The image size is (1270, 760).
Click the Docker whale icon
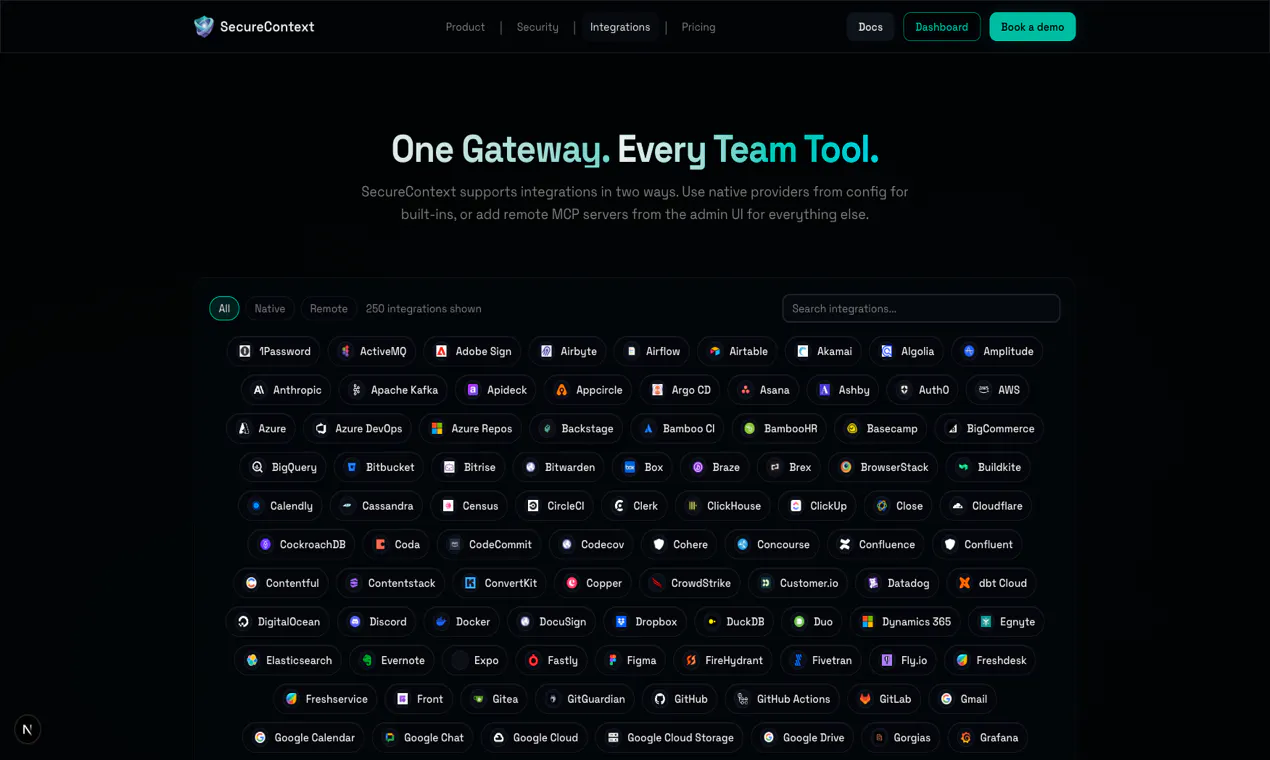tap(441, 622)
